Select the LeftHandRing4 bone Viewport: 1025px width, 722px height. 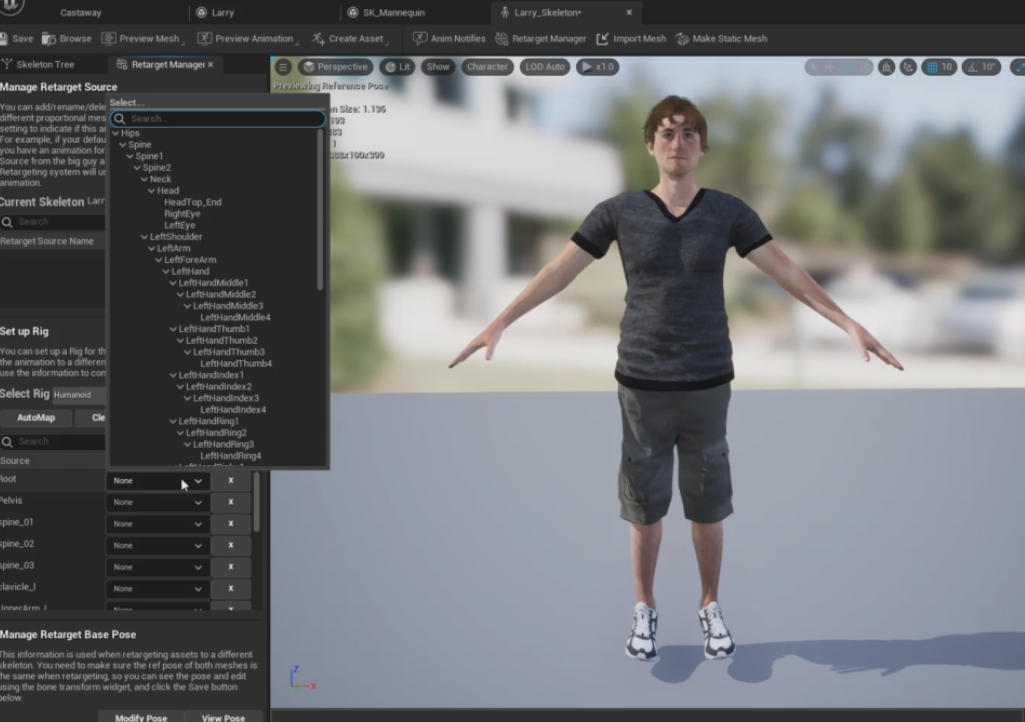tap(231, 456)
